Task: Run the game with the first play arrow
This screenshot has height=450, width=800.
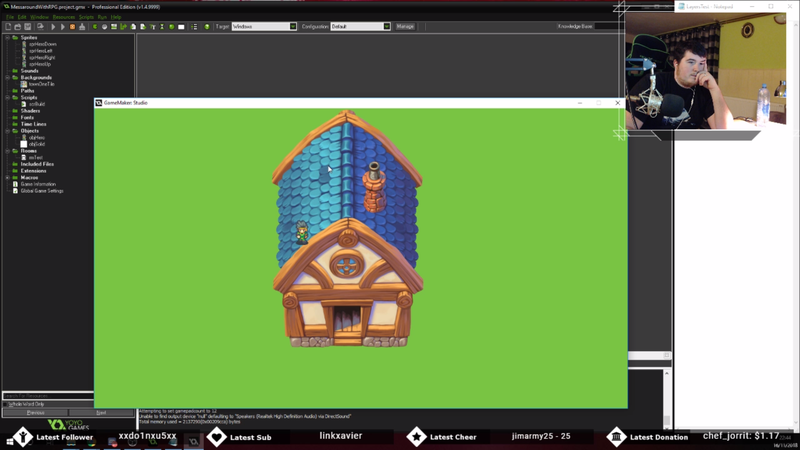Action: (53, 27)
